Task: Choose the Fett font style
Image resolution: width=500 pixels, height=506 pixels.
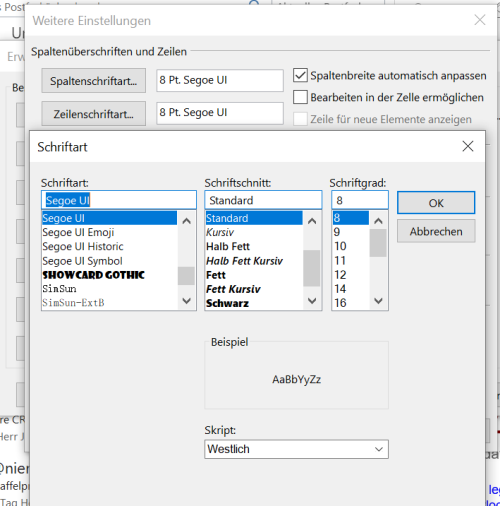Action: (x=254, y=275)
